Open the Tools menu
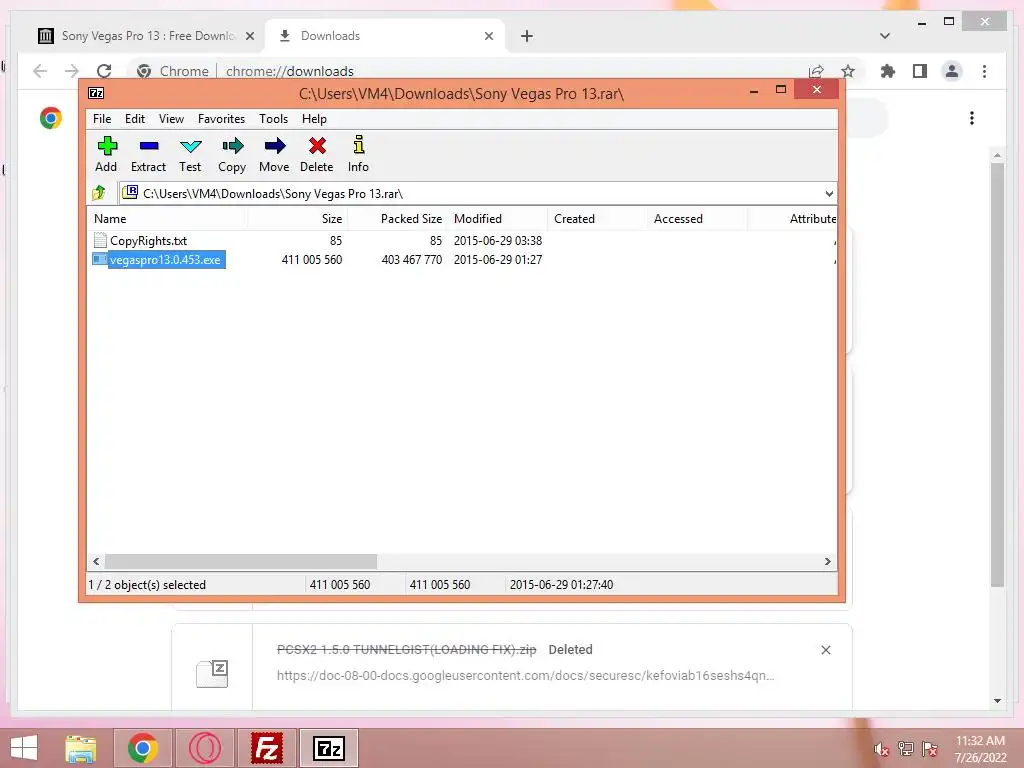Screen dimensions: 1024x768 (x=273, y=119)
